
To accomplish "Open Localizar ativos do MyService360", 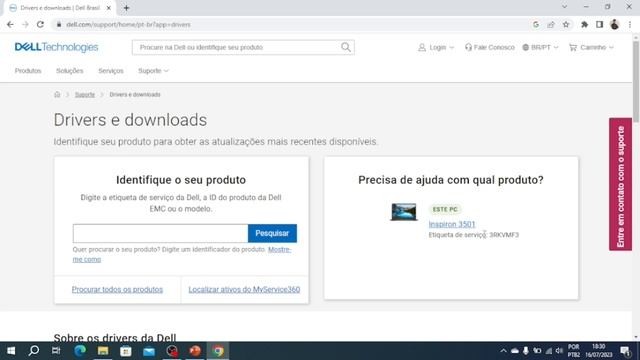I will (244, 289).
